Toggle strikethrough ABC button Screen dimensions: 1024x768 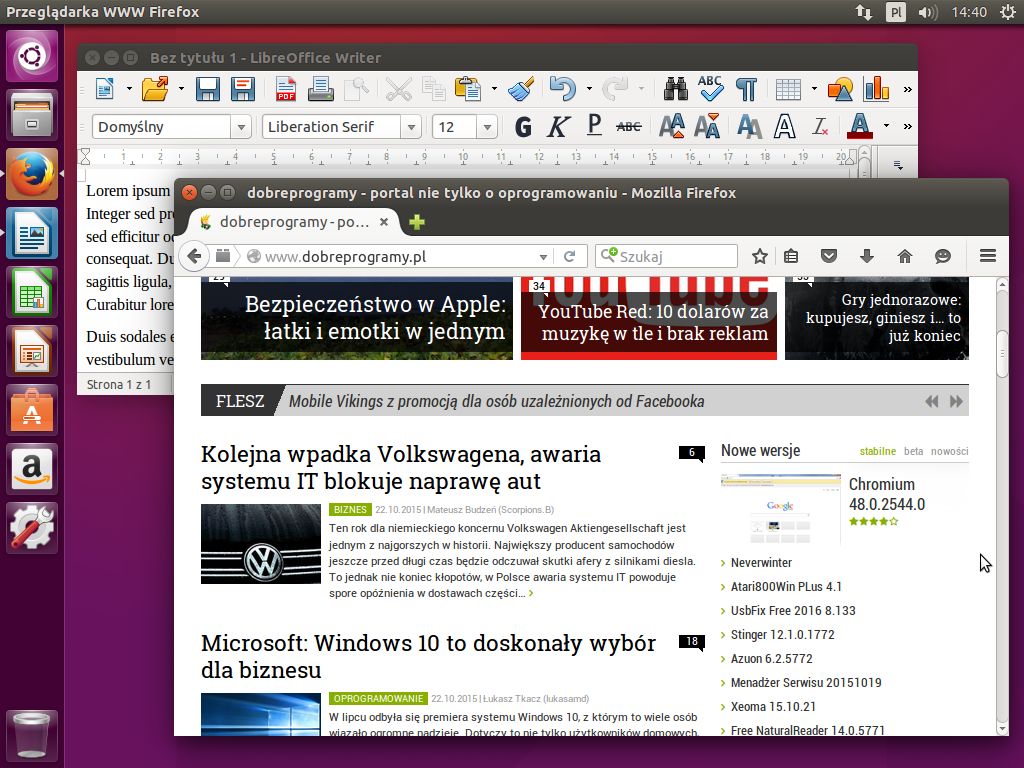click(628, 126)
